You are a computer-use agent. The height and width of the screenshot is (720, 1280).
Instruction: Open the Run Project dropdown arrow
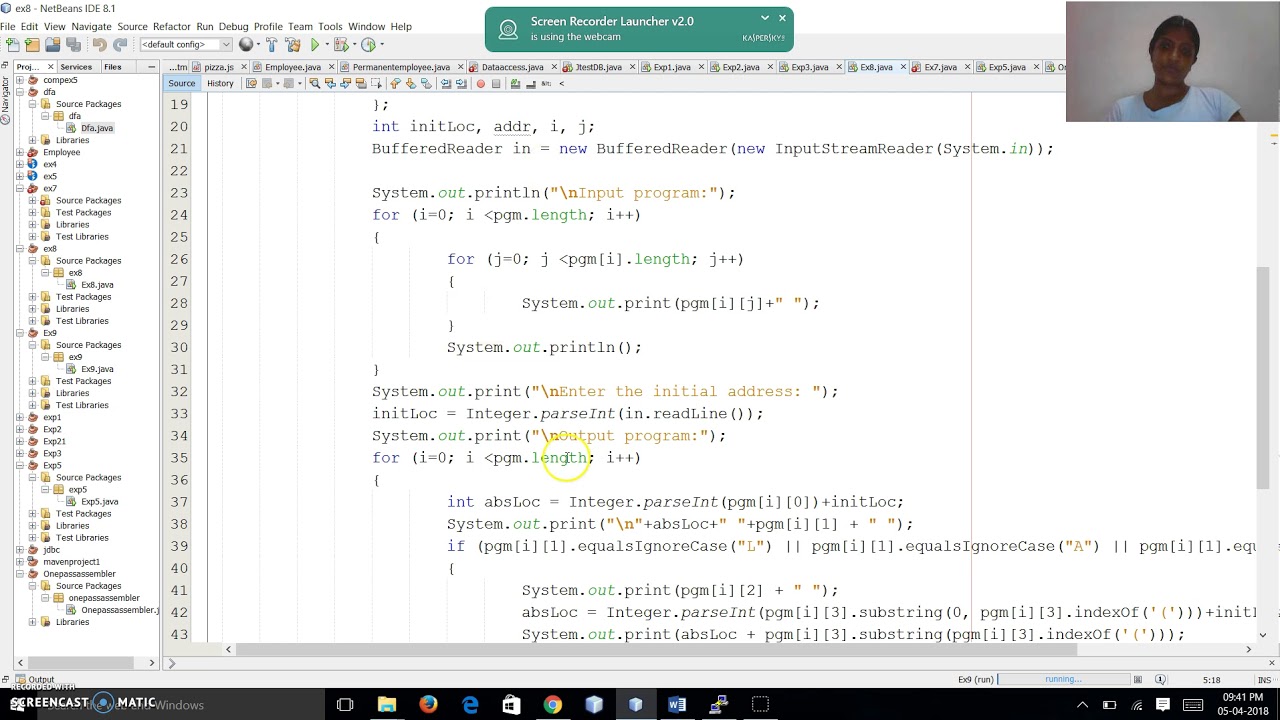click(327, 45)
